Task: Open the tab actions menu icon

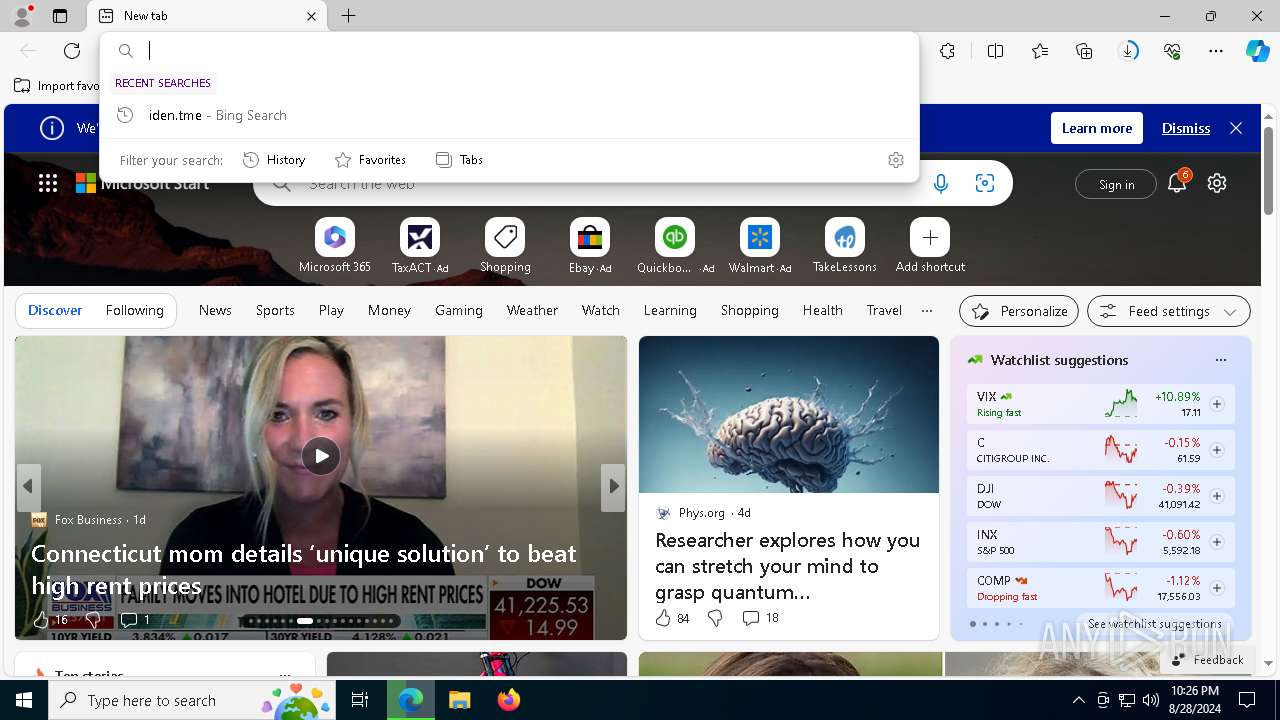Action: click(60, 16)
